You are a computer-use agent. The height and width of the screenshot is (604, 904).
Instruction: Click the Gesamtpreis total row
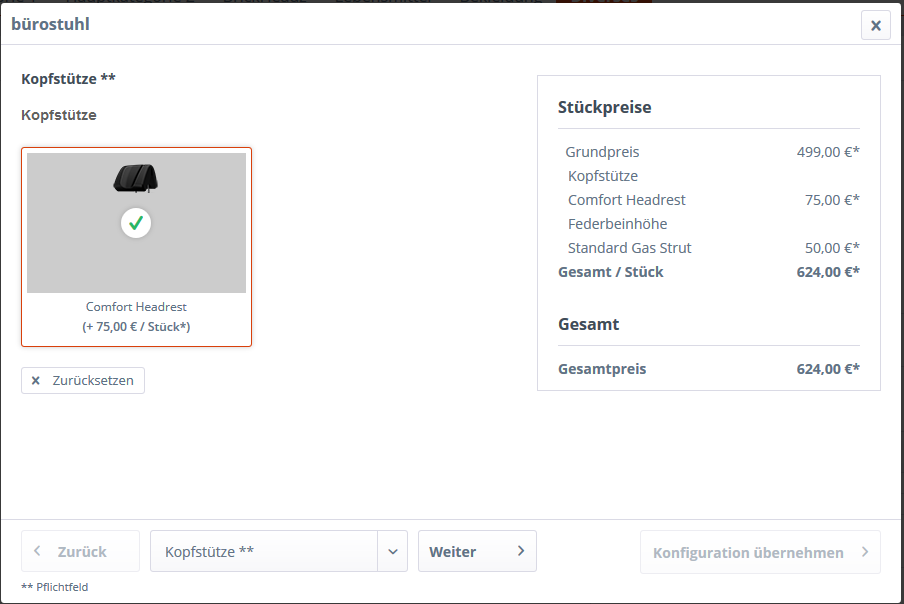click(x=709, y=369)
